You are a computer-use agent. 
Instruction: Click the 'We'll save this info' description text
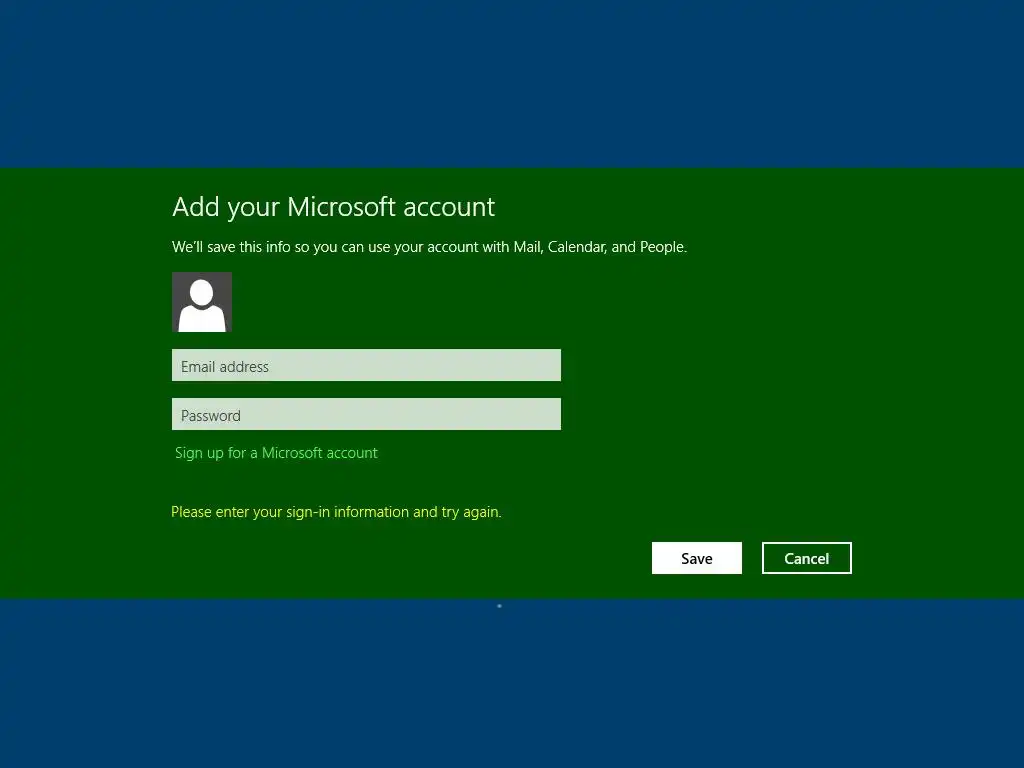pyautogui.click(x=430, y=247)
